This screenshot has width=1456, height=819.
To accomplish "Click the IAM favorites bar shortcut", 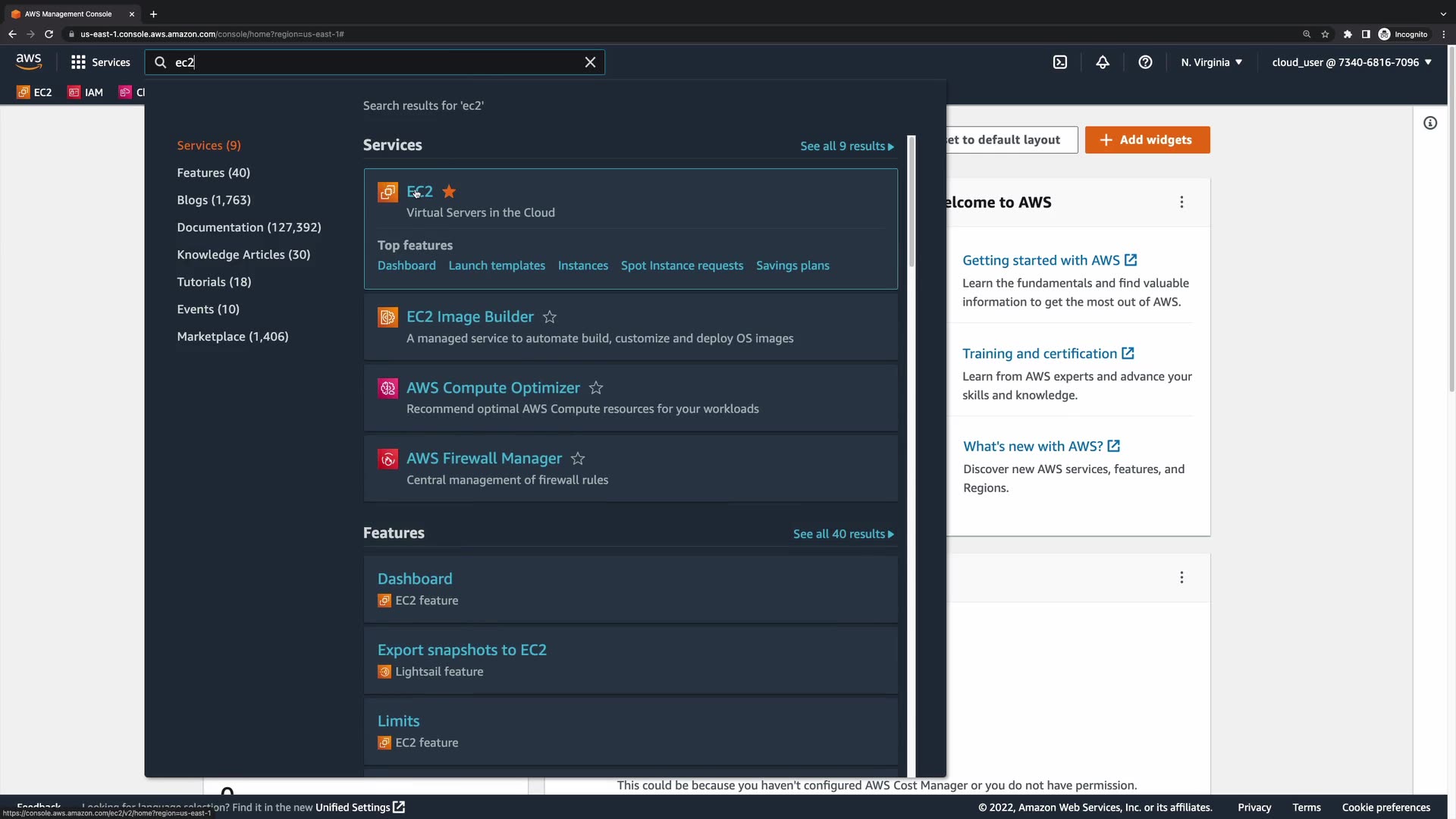I will coord(86,93).
